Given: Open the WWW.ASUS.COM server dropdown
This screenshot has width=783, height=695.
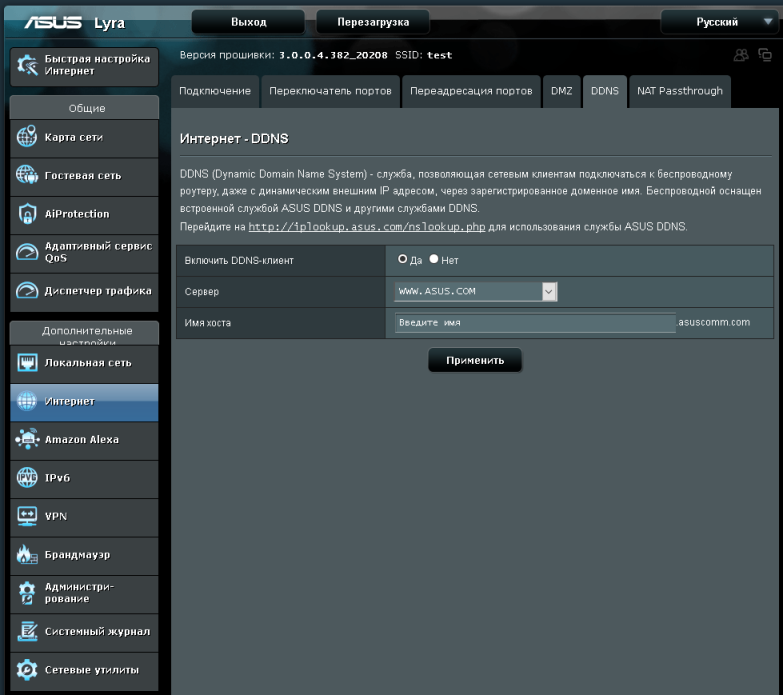Looking at the screenshot, I should (475, 292).
